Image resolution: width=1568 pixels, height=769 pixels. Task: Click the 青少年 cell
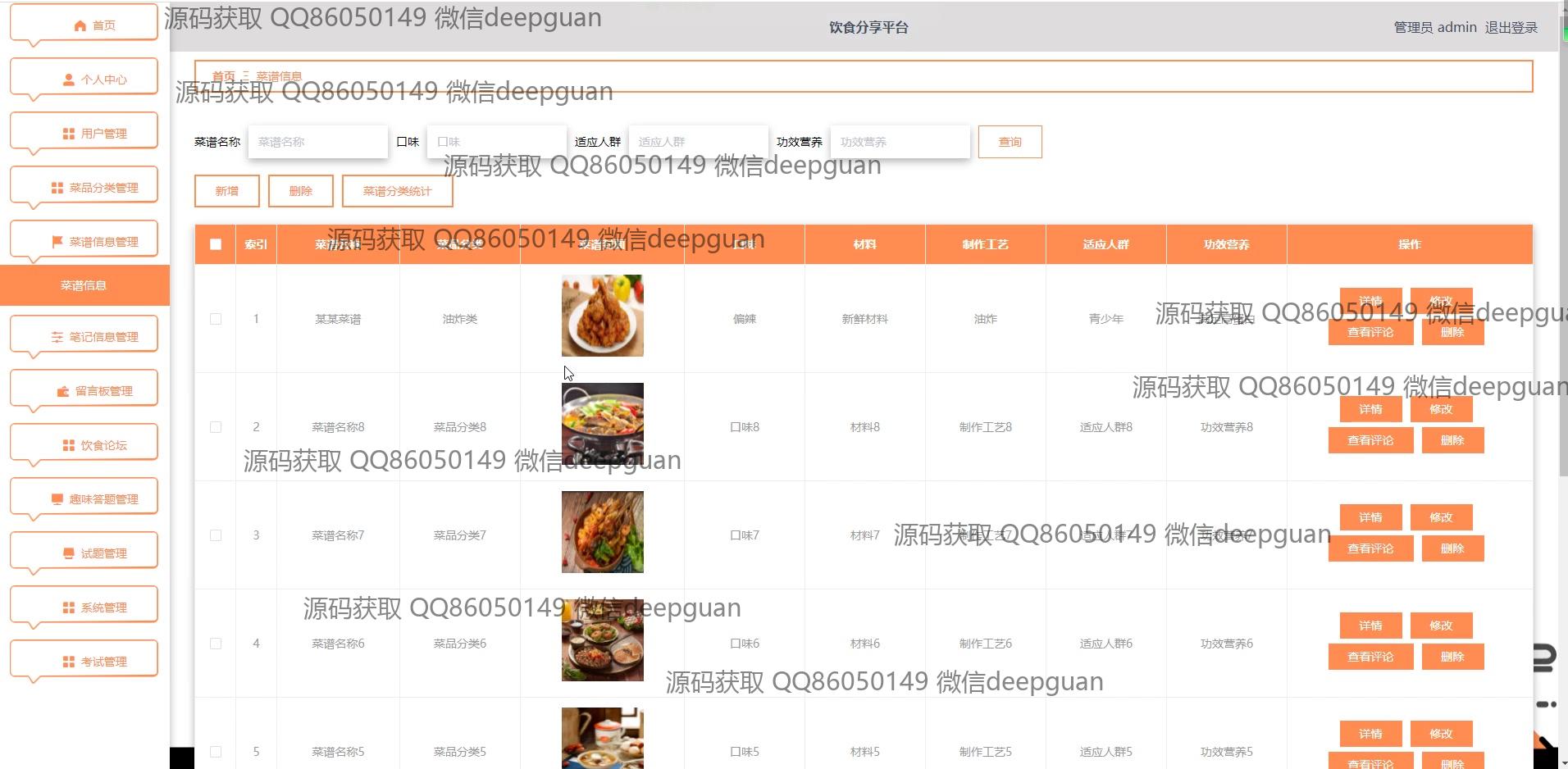point(1106,319)
